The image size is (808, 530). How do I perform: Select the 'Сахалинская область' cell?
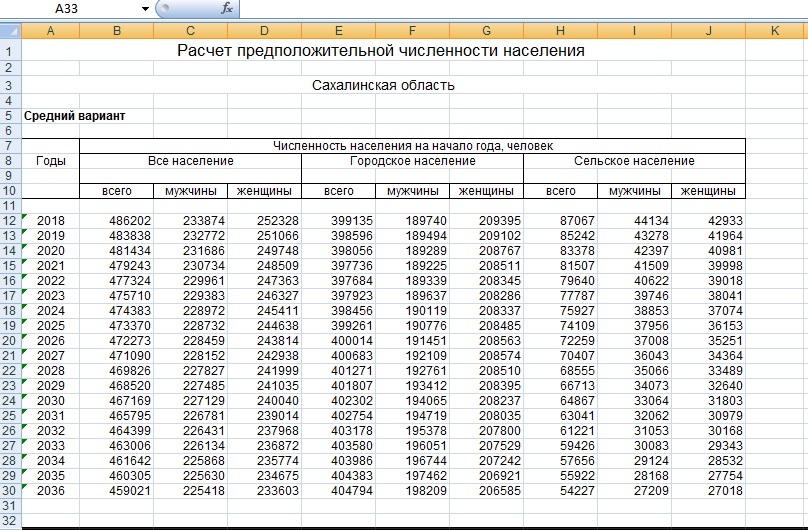tap(383, 85)
